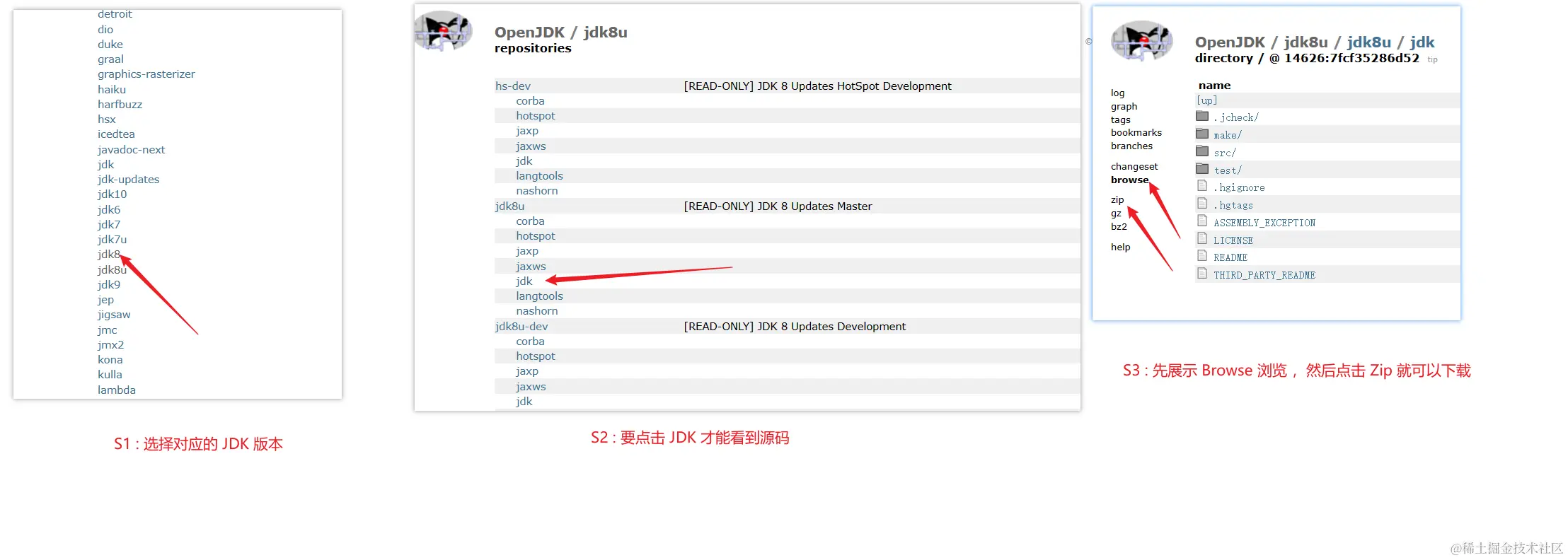Screen dimensions: 1568x560
Task: Open the jdk8u-dev repository group
Action: point(521,327)
